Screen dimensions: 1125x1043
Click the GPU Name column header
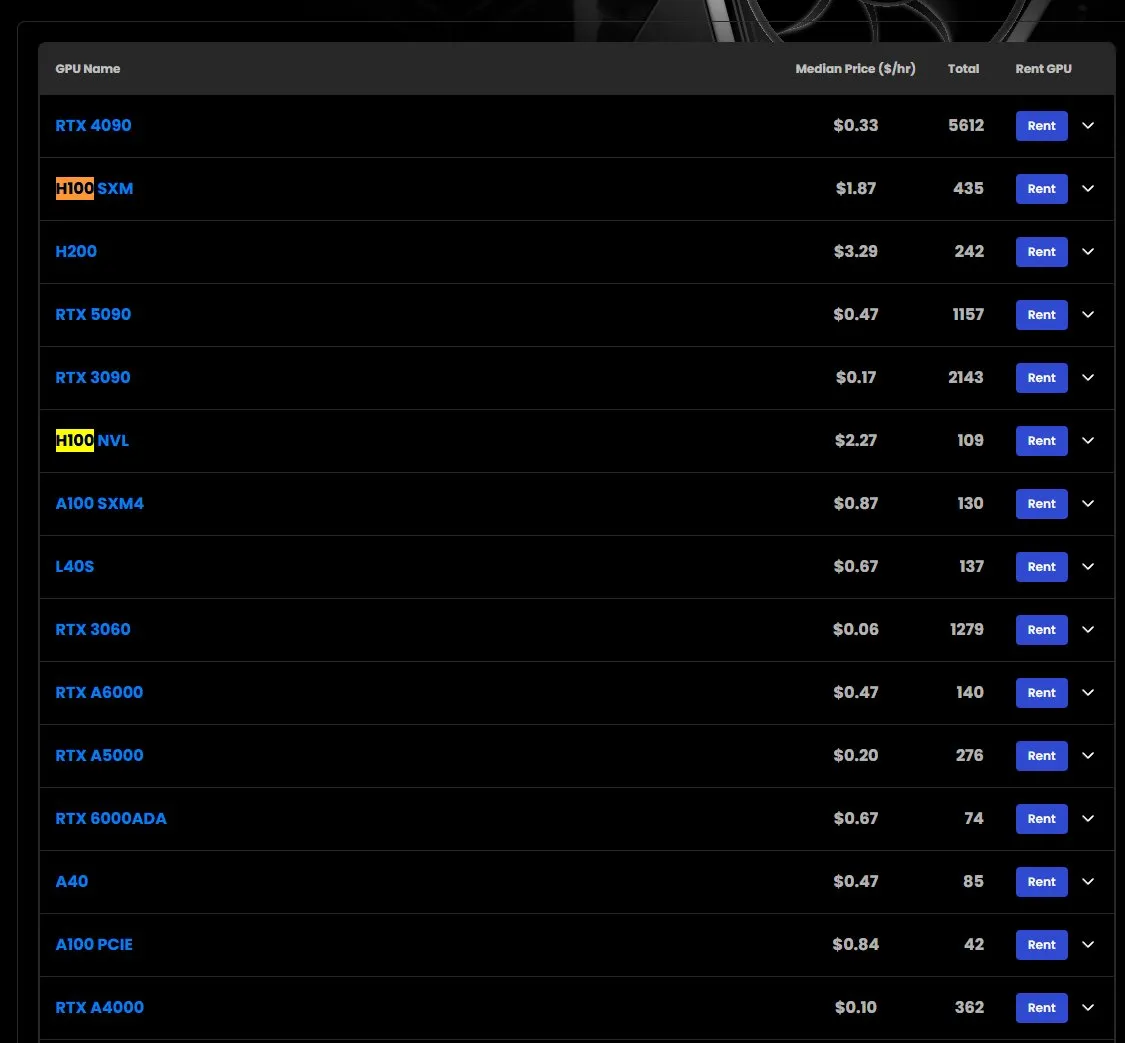[x=88, y=69]
